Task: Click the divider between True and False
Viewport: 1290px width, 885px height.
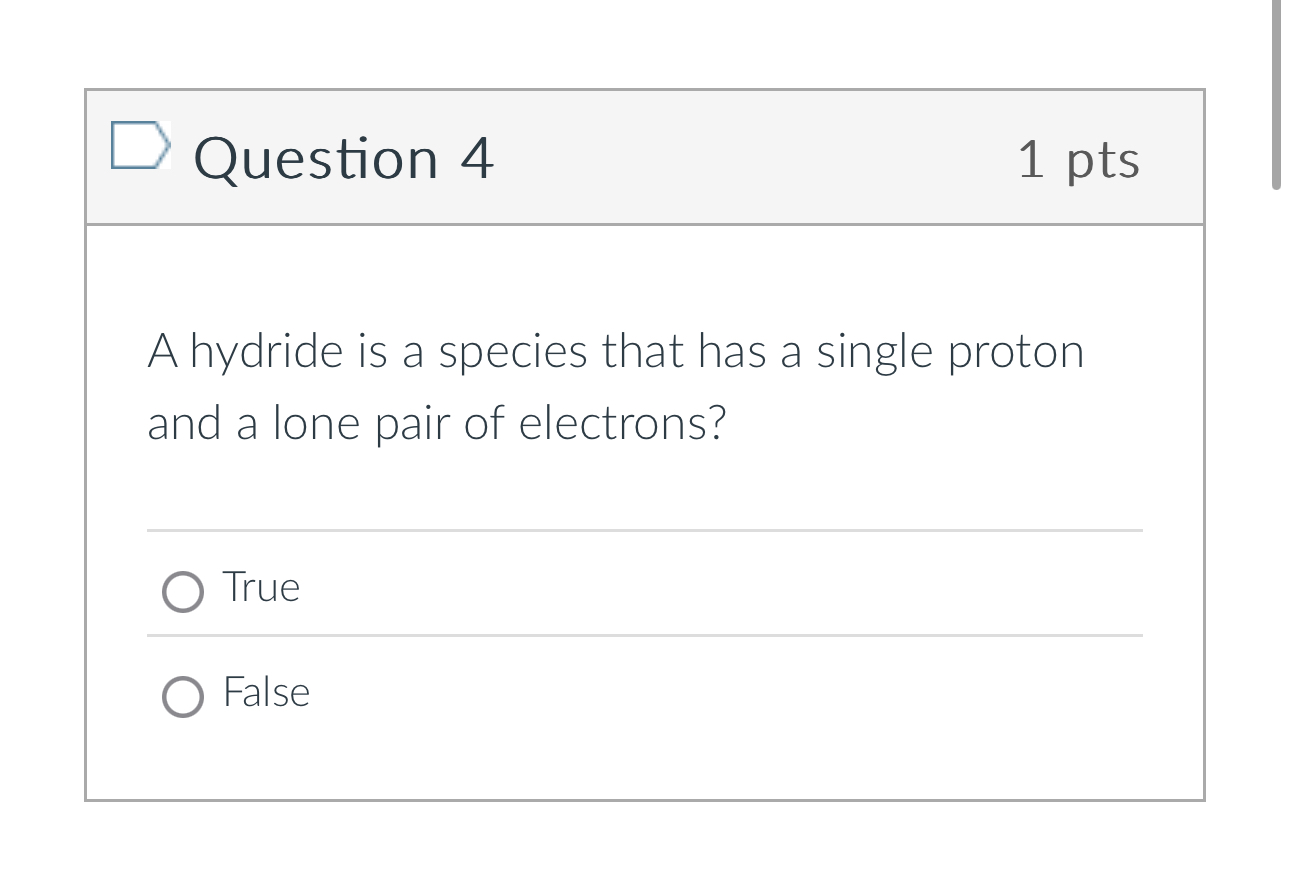Action: pos(645,634)
